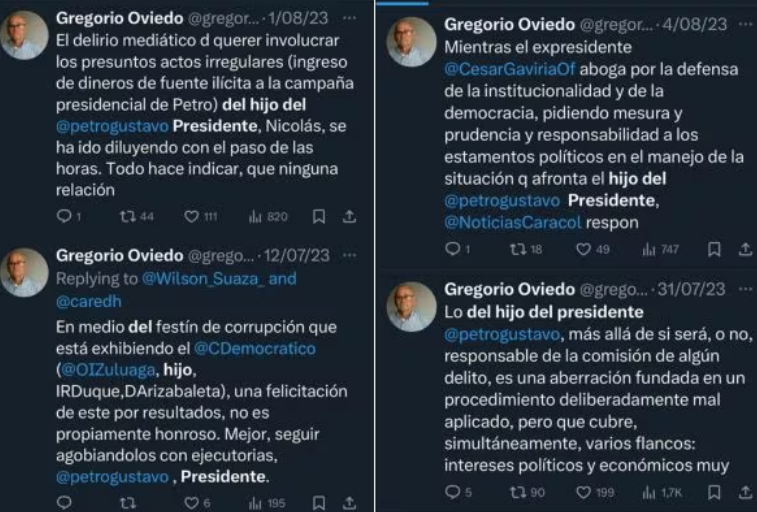Viewport: 757px width, 512px height.
Task: Visit the @CDemocratico profile mention
Action: pos(254,348)
